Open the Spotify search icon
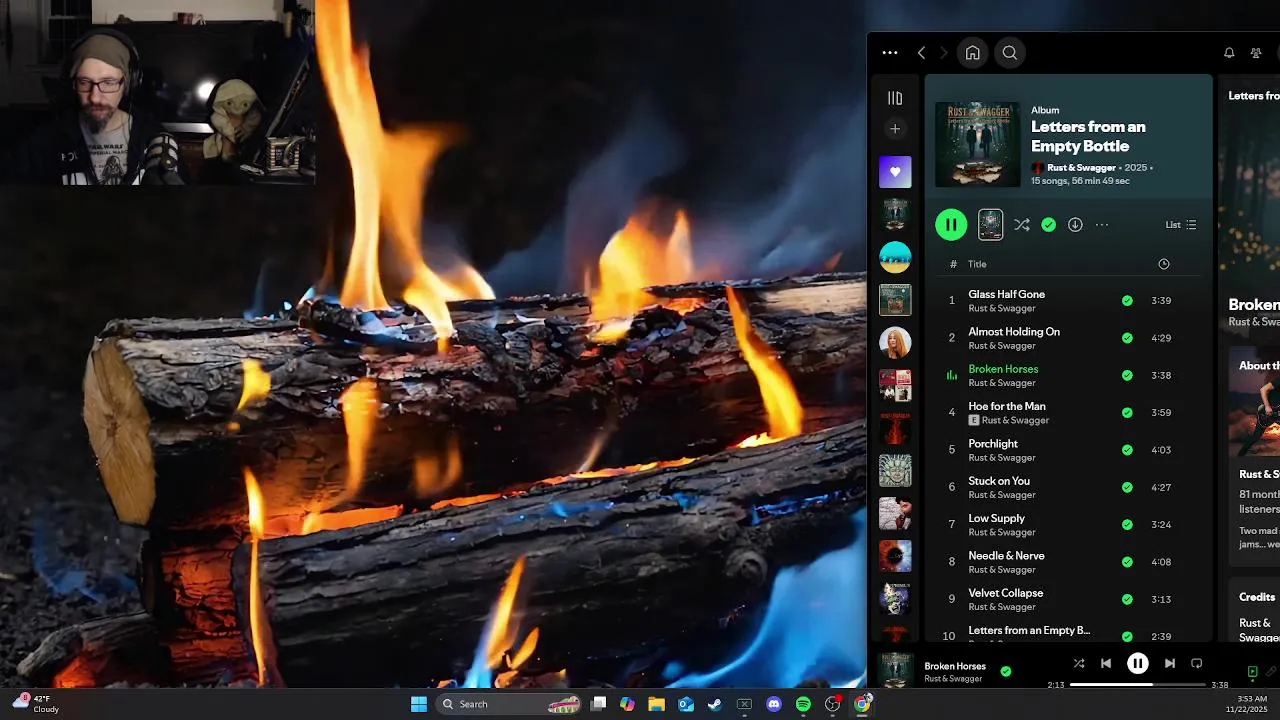This screenshot has width=1280, height=720. click(x=1010, y=53)
